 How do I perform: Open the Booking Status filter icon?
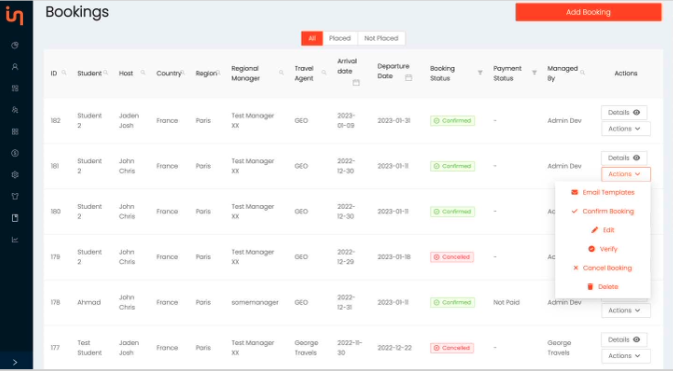click(x=480, y=73)
